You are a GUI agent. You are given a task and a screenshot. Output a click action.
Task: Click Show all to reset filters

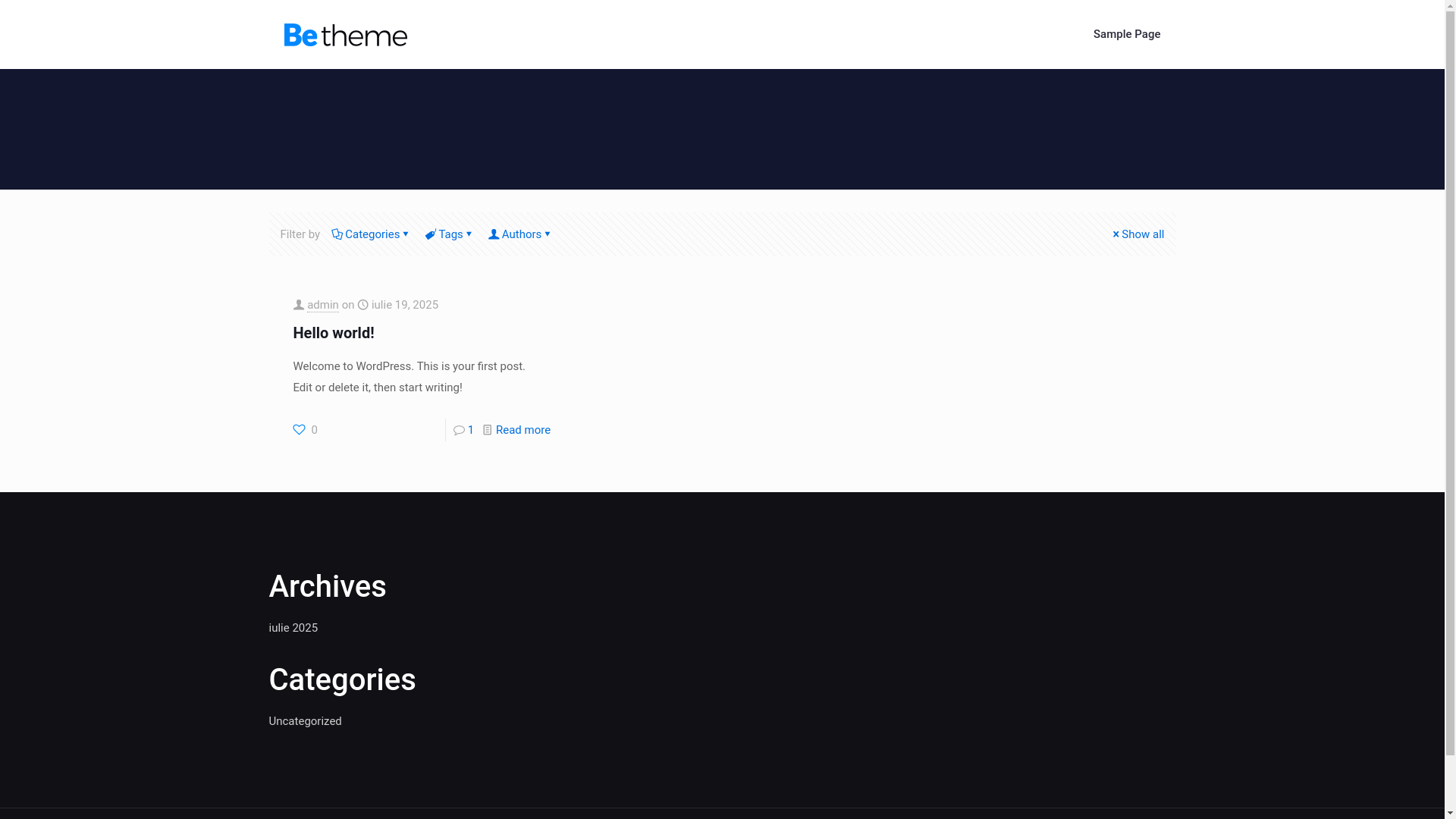click(1137, 234)
